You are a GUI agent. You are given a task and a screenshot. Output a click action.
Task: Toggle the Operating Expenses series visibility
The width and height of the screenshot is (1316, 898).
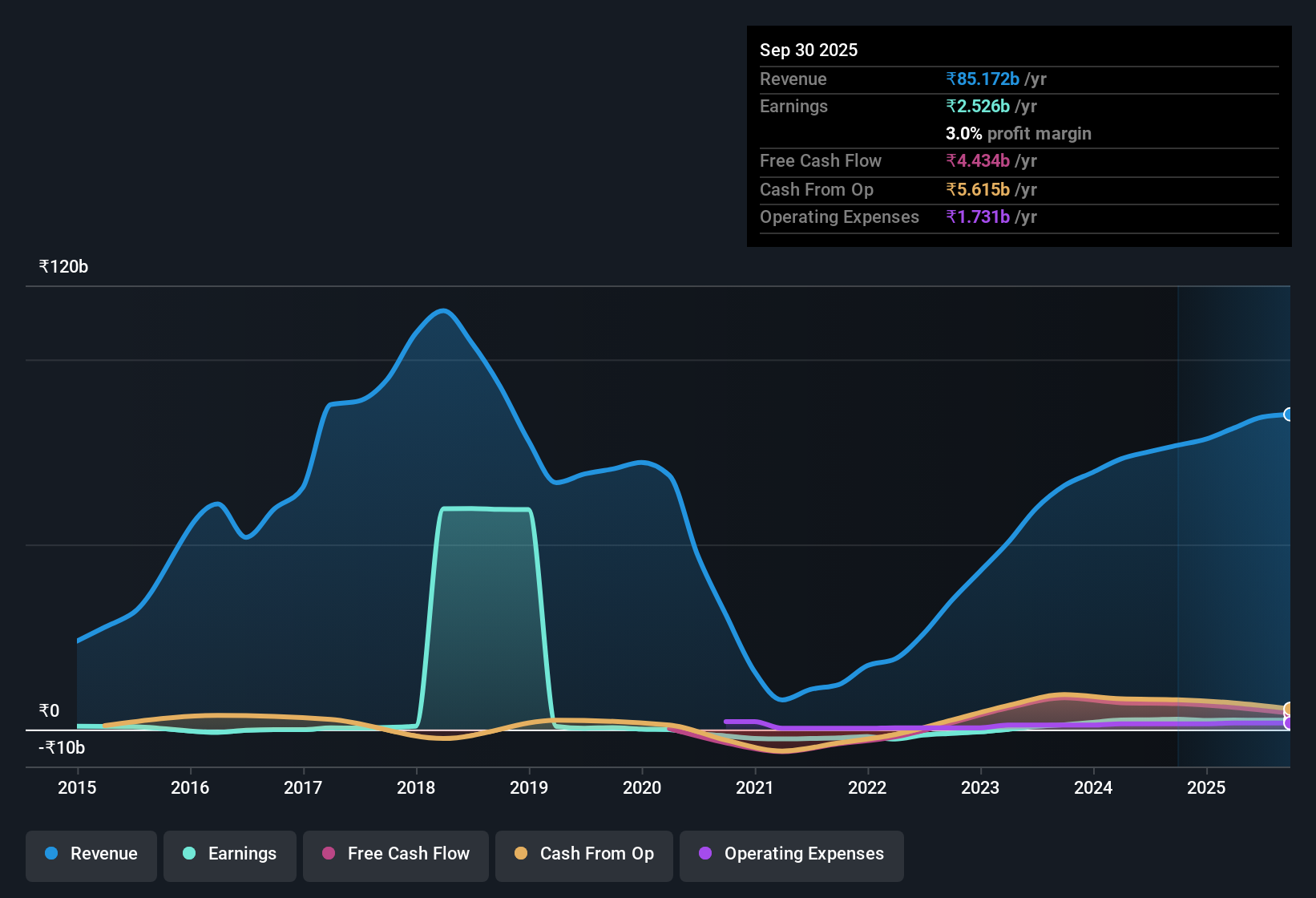[x=791, y=854]
